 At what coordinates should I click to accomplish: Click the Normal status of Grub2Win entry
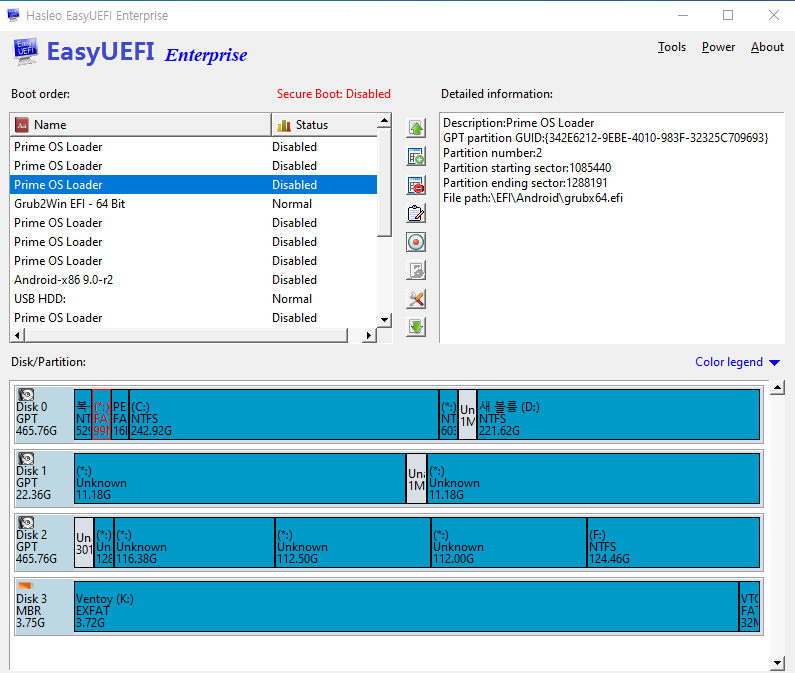[292, 204]
